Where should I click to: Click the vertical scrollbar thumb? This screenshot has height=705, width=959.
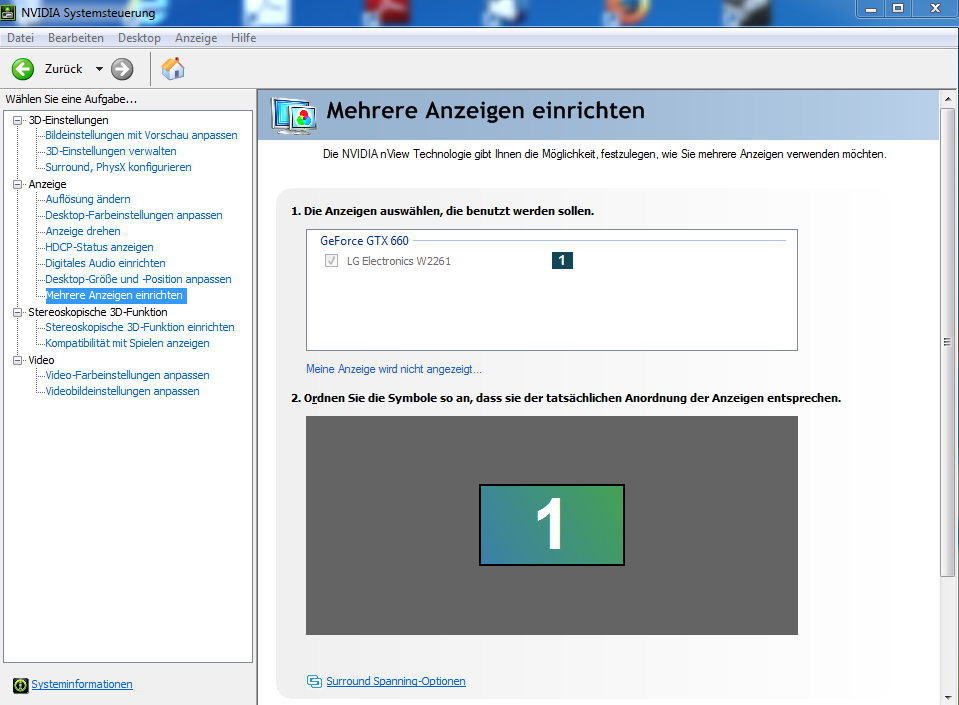(x=948, y=342)
